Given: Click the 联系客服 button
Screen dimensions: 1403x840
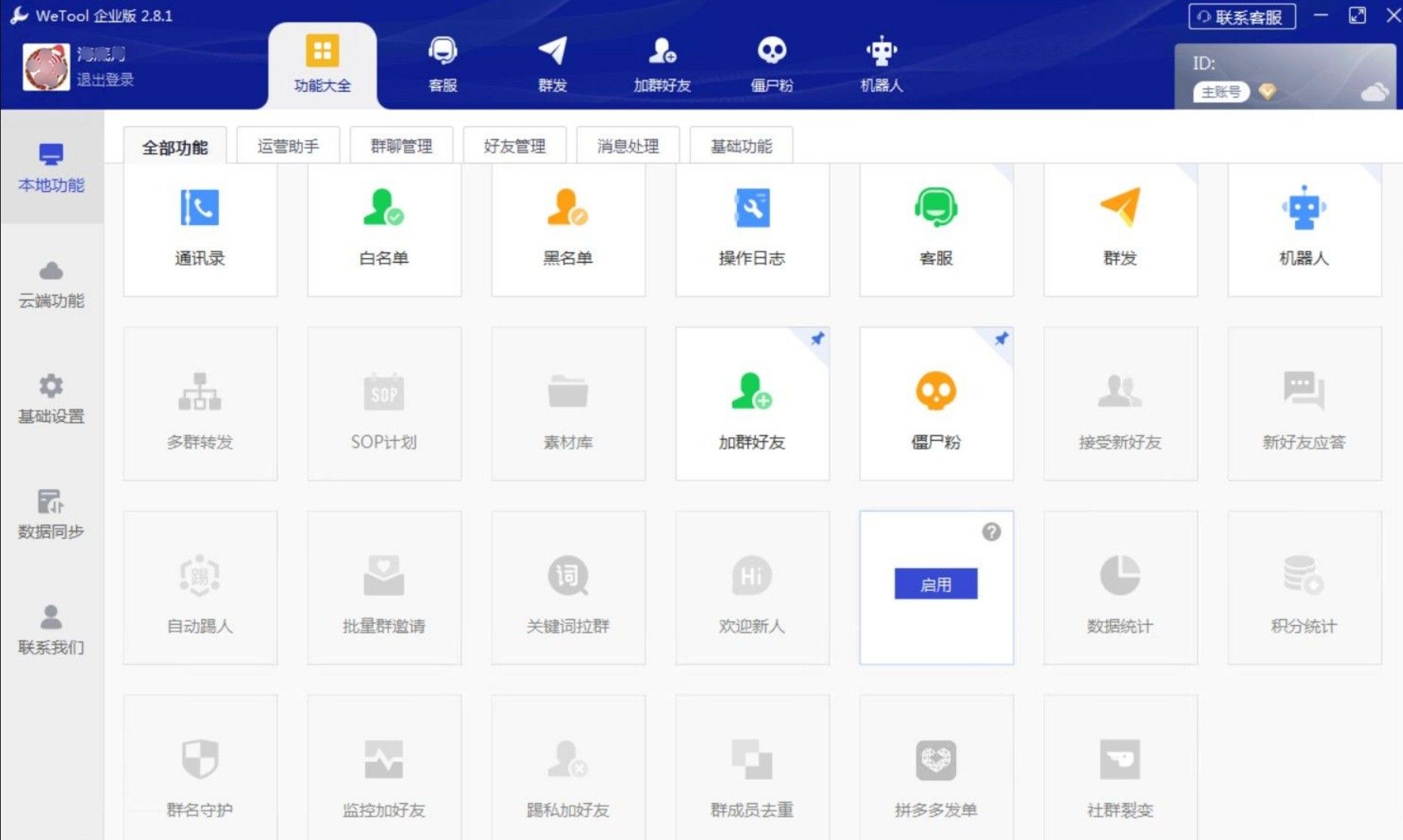Looking at the screenshot, I should pos(1242,17).
